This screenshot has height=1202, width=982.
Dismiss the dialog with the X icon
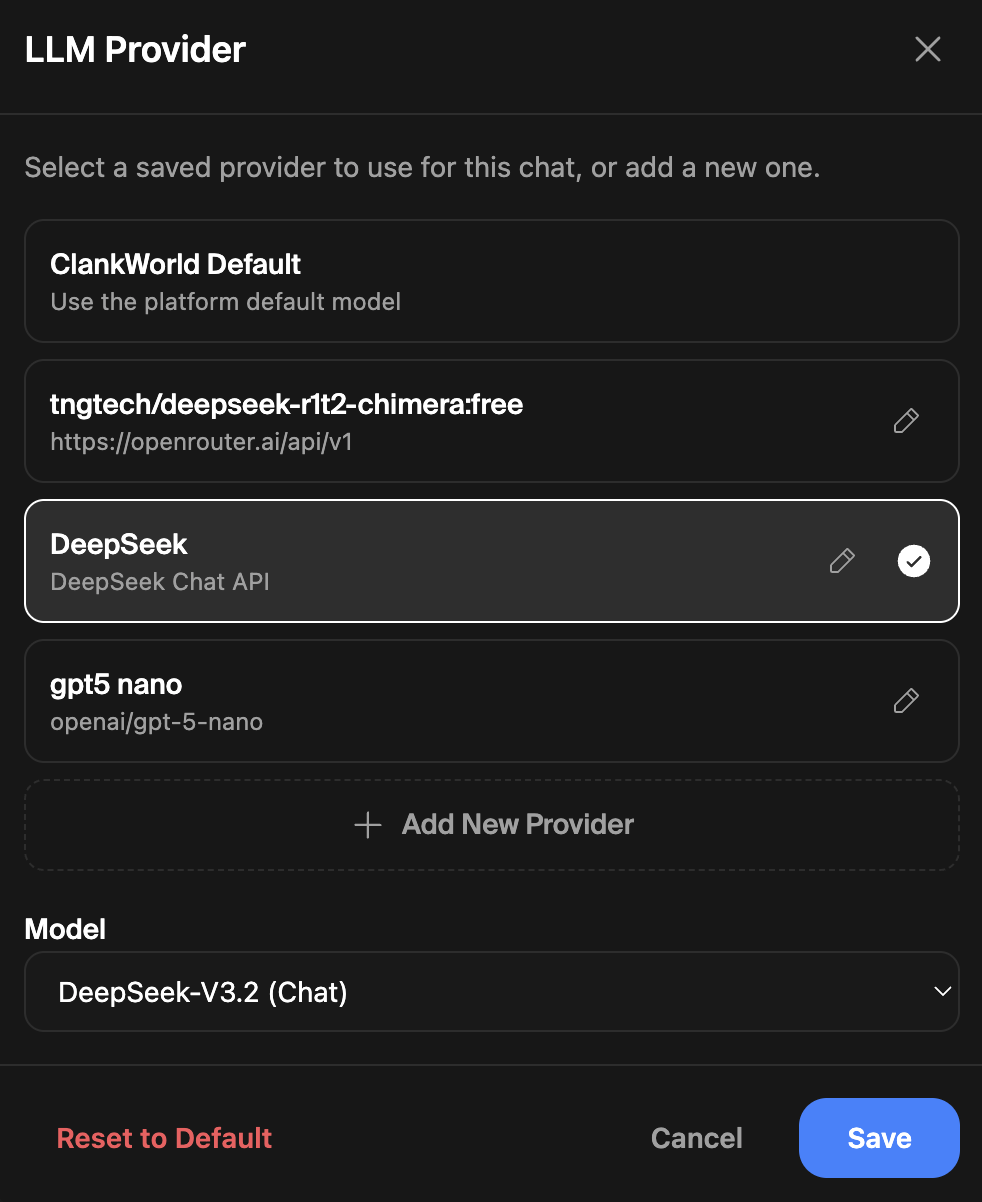click(x=927, y=49)
